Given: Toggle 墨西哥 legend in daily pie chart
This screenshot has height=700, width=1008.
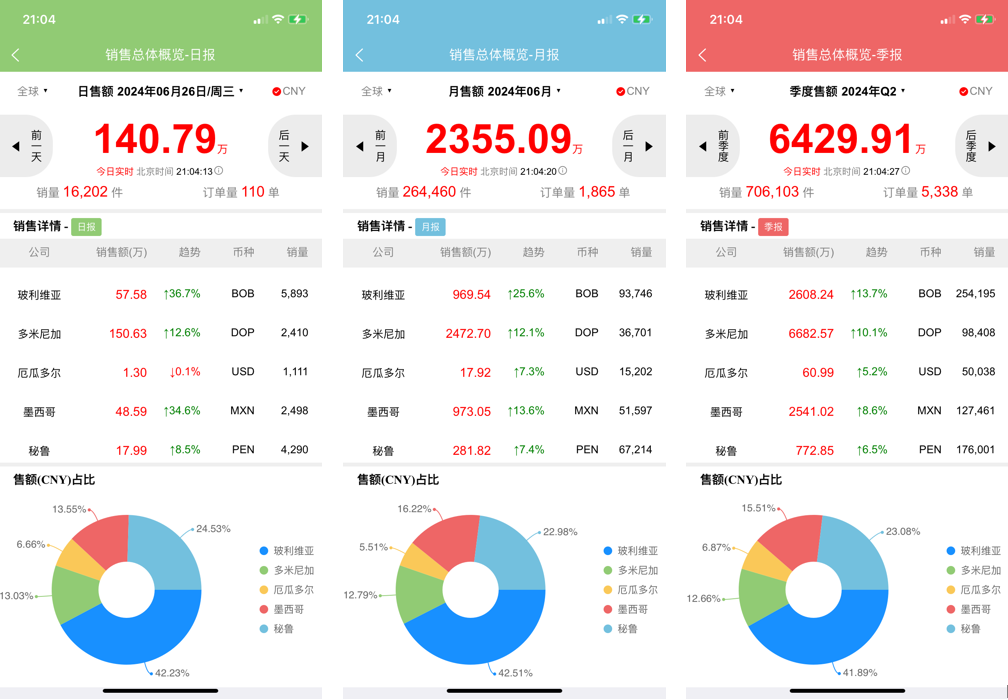Looking at the screenshot, I should tap(280, 609).
